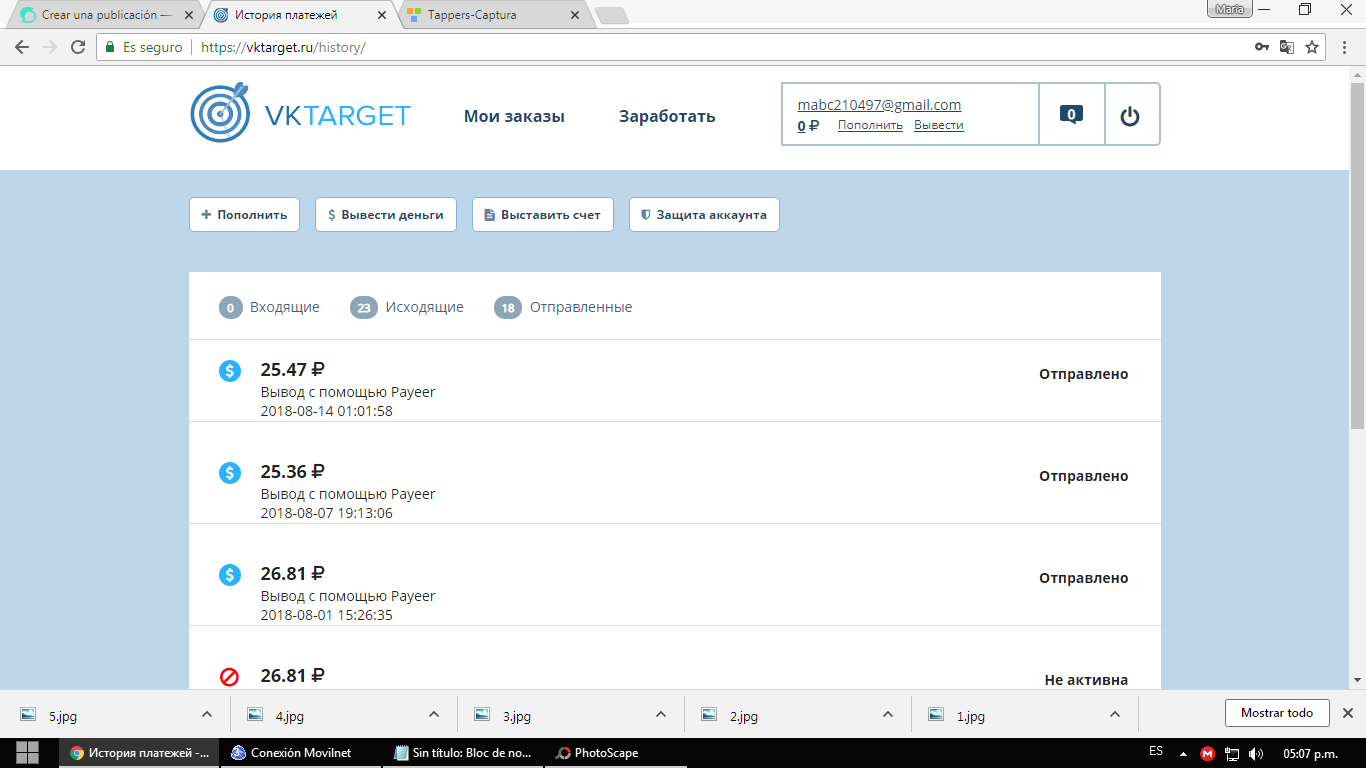Open the Заработать menu item
The width and height of the screenshot is (1366, 768).
click(x=667, y=116)
